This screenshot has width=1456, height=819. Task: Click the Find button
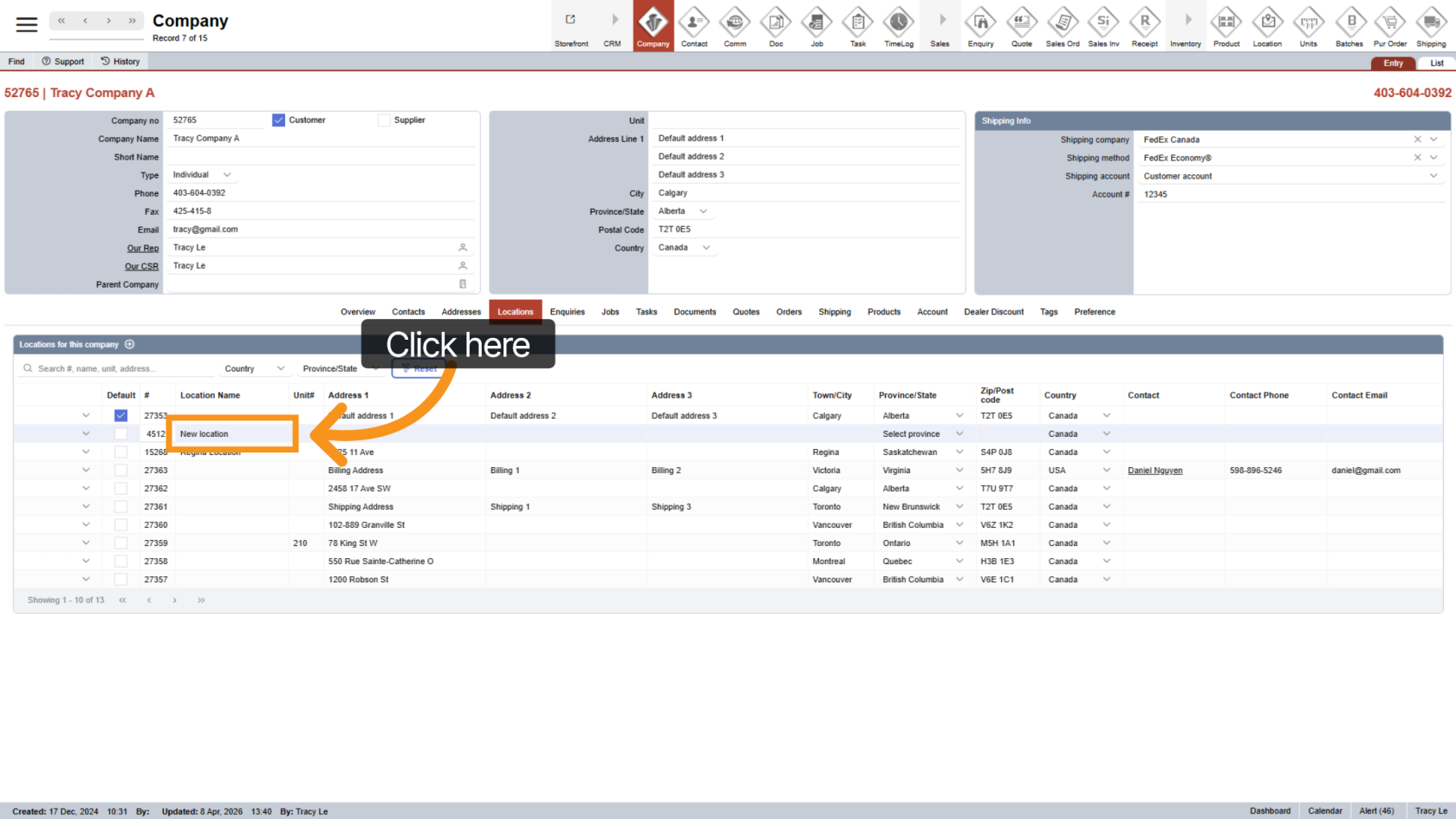pos(16,62)
